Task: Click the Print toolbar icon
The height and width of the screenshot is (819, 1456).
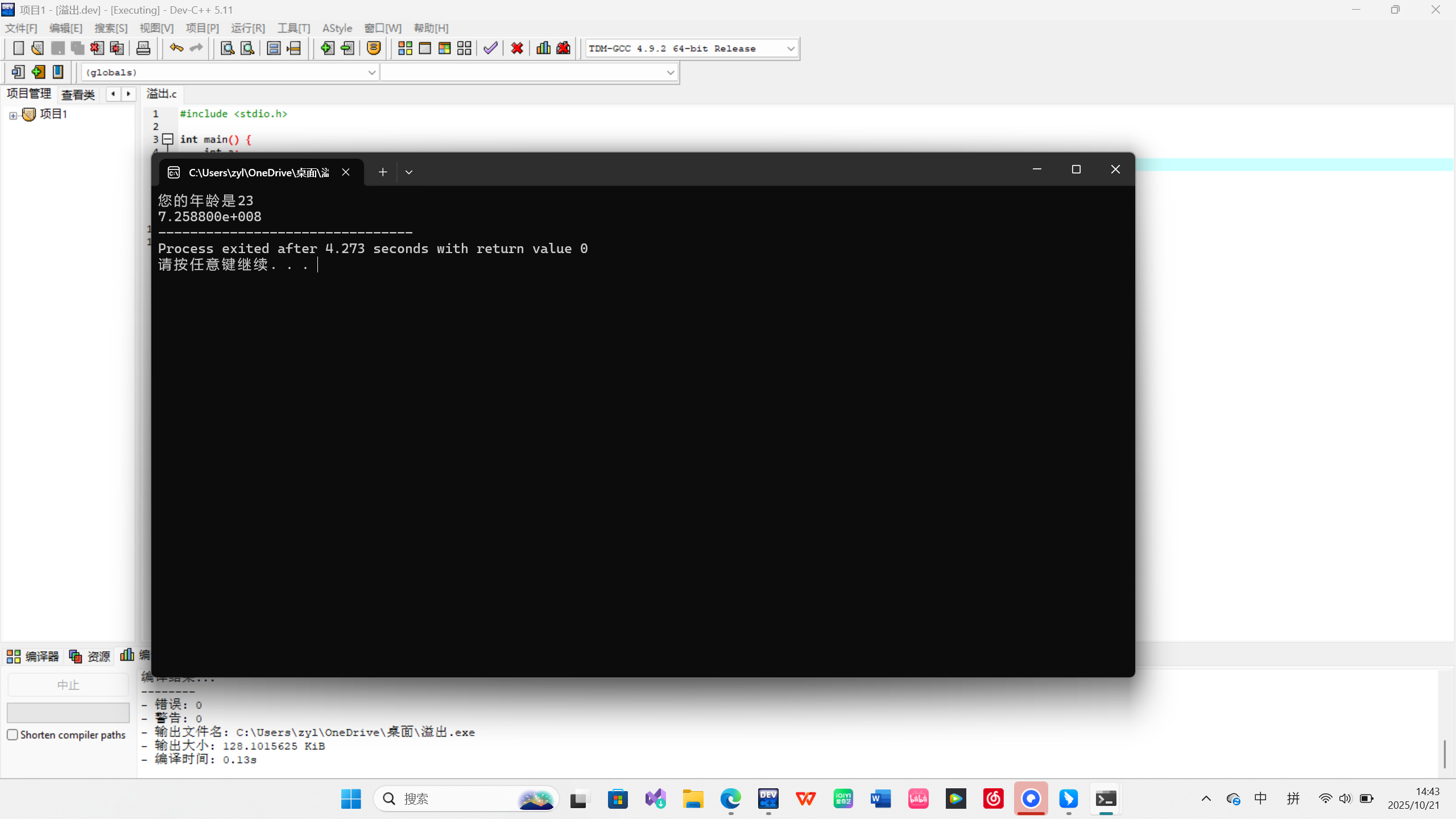Action: point(143,48)
